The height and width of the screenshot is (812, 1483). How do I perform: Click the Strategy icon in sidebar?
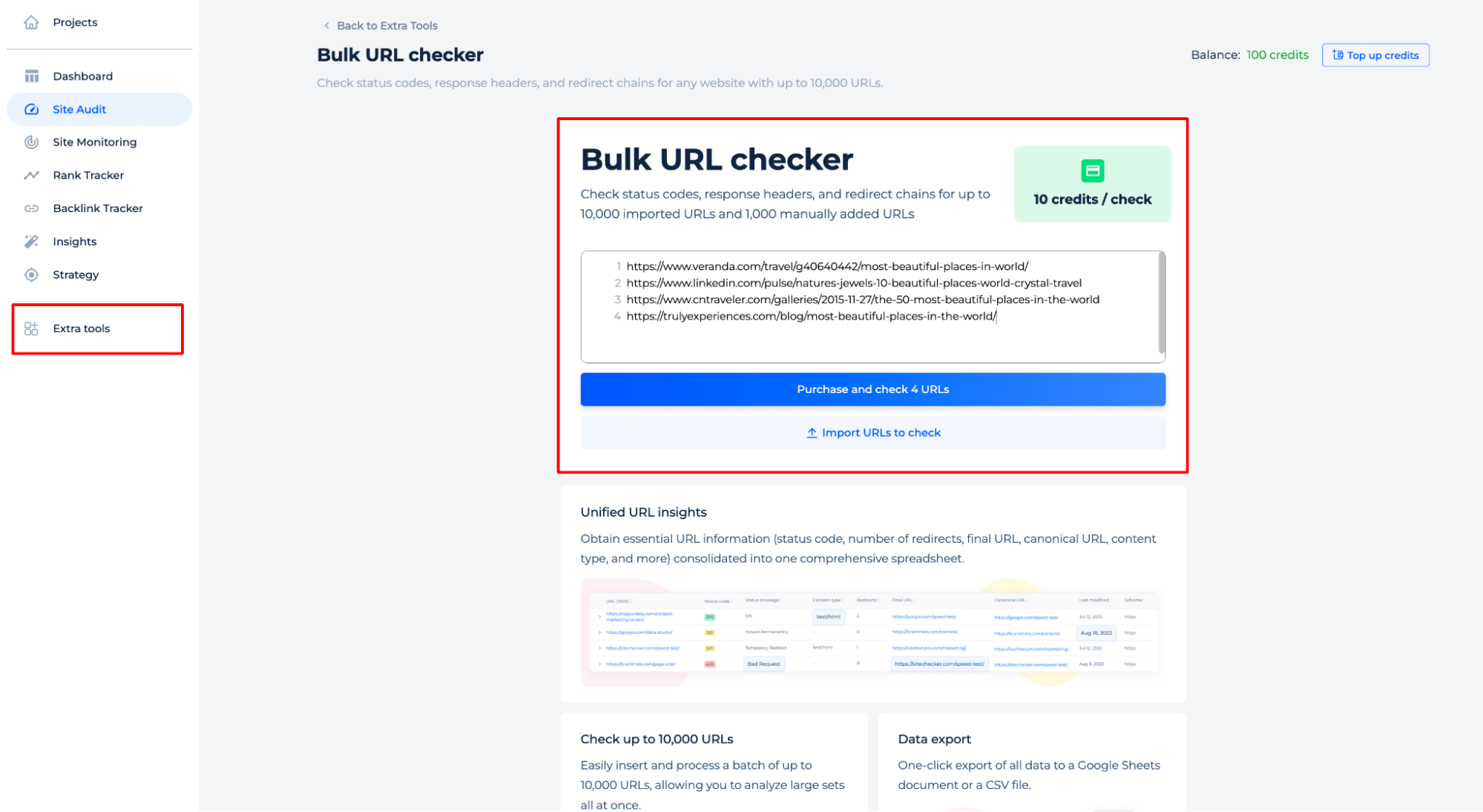point(30,274)
